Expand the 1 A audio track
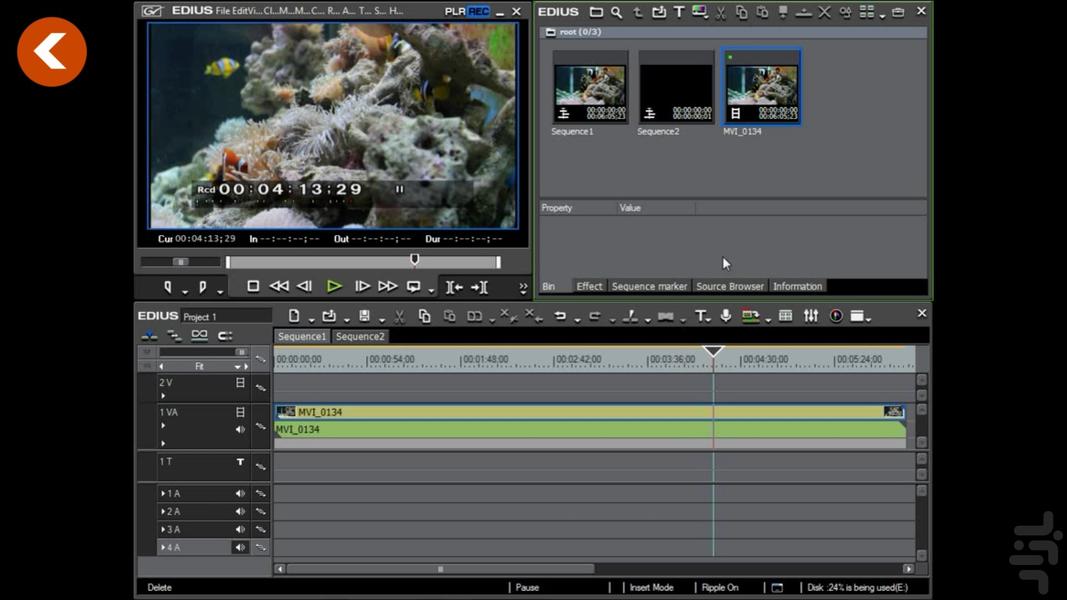The width and height of the screenshot is (1067, 600). click(x=163, y=493)
